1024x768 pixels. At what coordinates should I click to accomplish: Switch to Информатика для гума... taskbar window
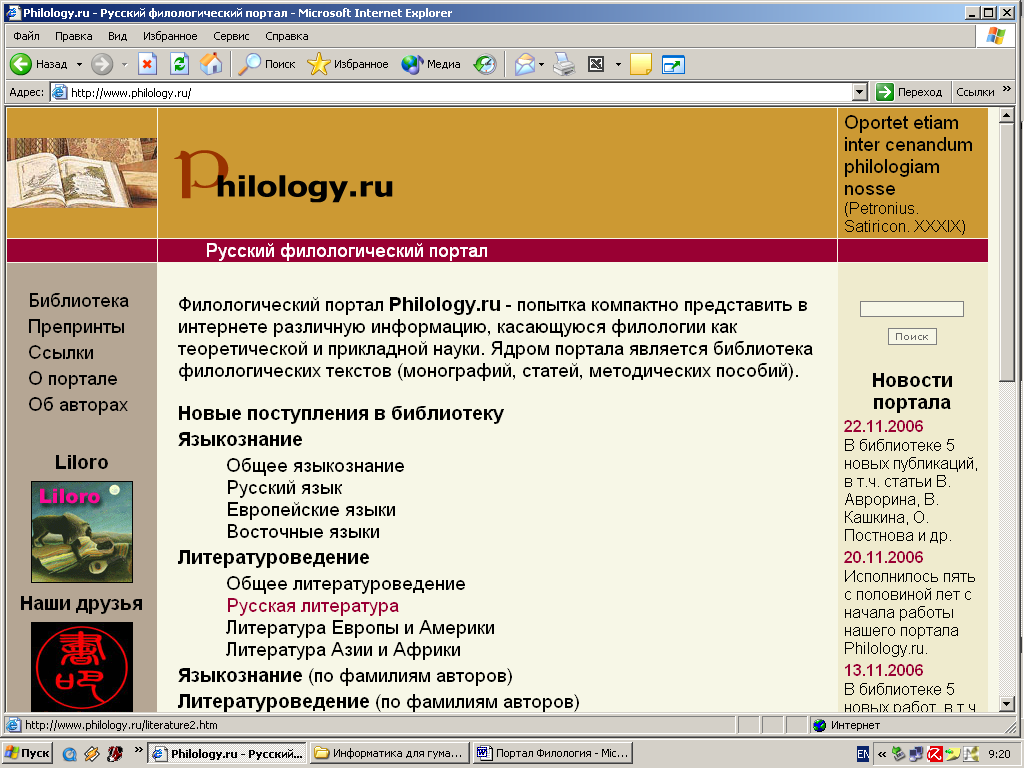(391, 754)
